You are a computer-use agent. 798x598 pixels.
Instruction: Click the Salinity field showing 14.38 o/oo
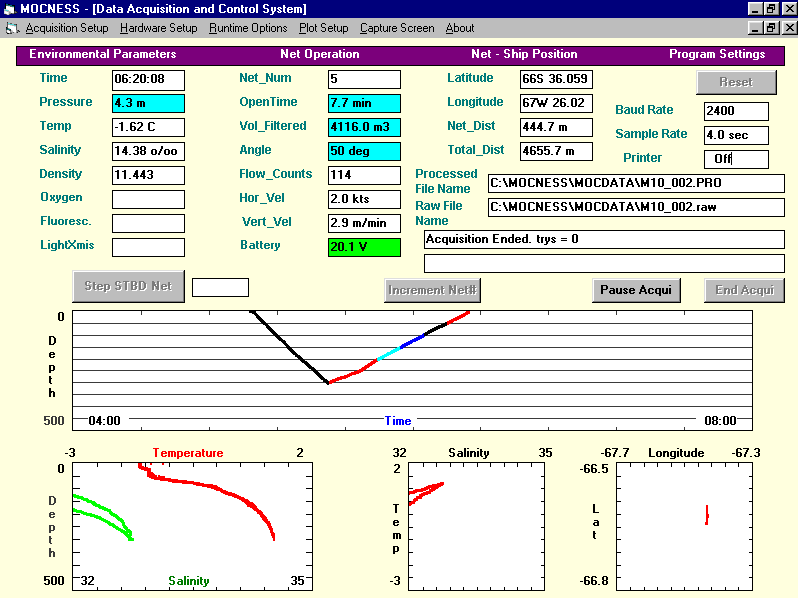click(x=148, y=151)
